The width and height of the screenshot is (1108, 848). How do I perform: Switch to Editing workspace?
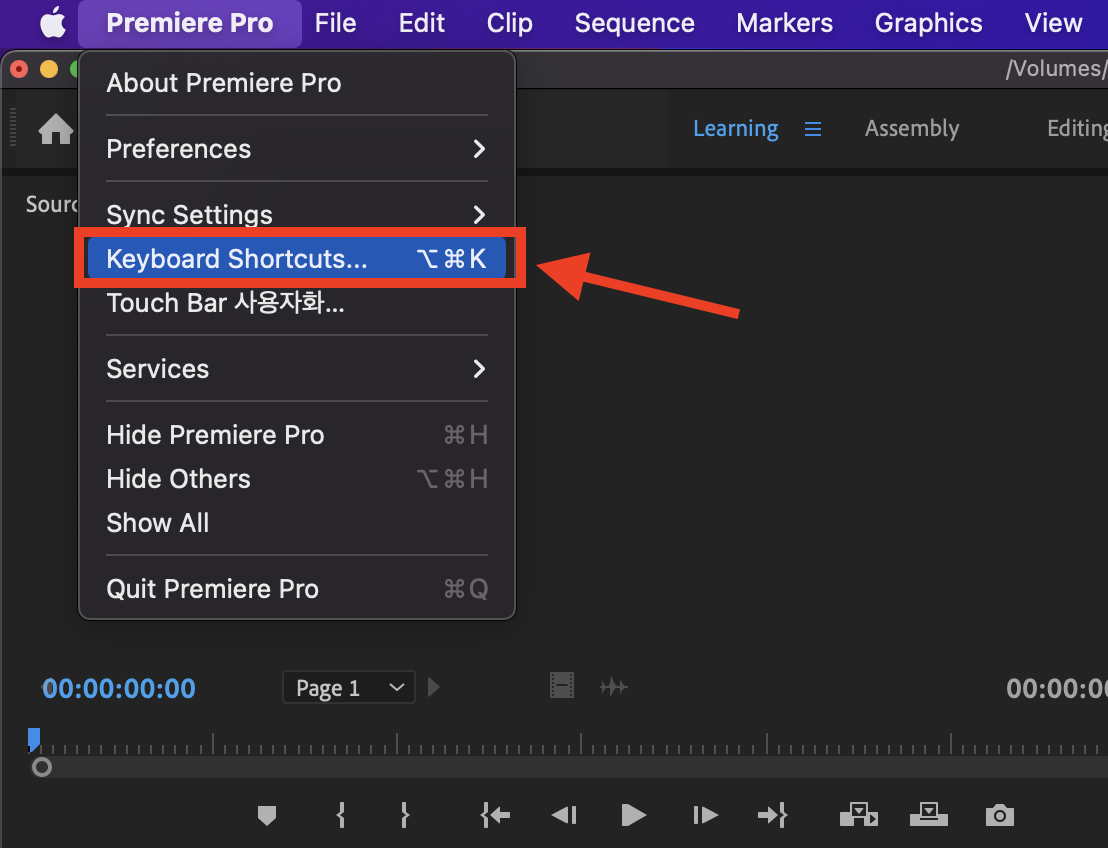coord(1077,129)
